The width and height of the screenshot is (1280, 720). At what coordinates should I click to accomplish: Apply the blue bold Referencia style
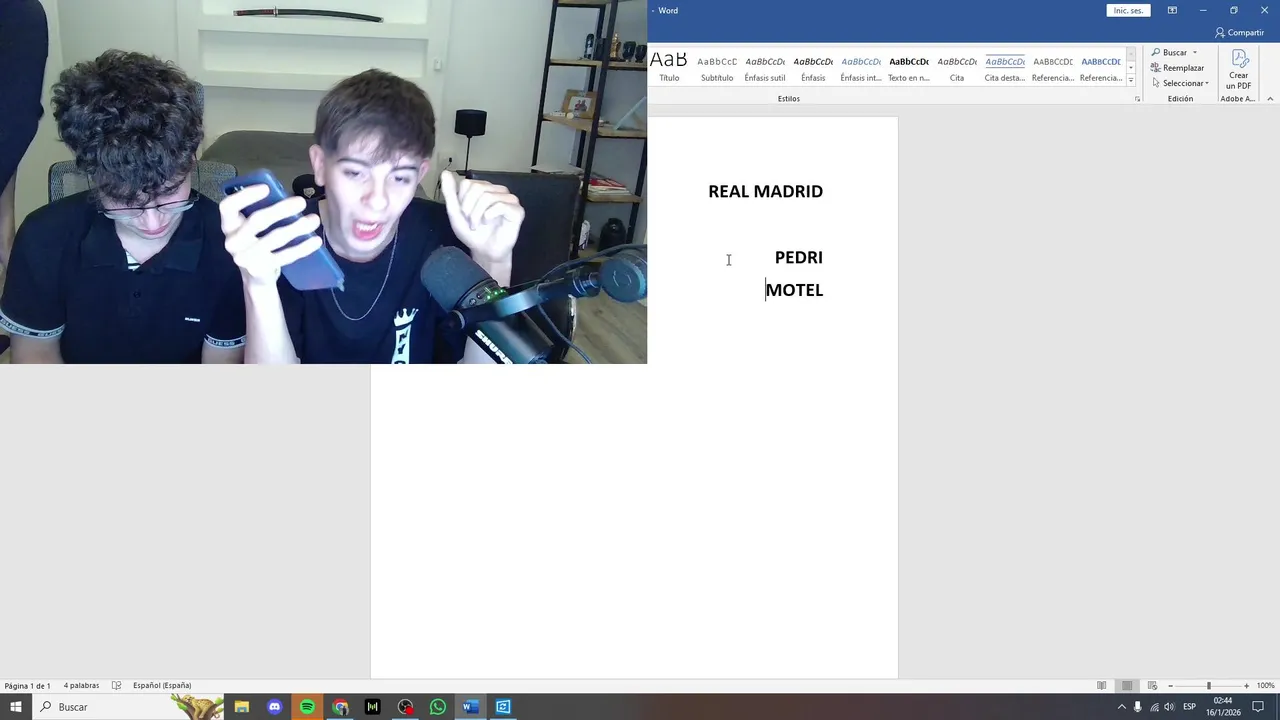pyautogui.click(x=1101, y=67)
